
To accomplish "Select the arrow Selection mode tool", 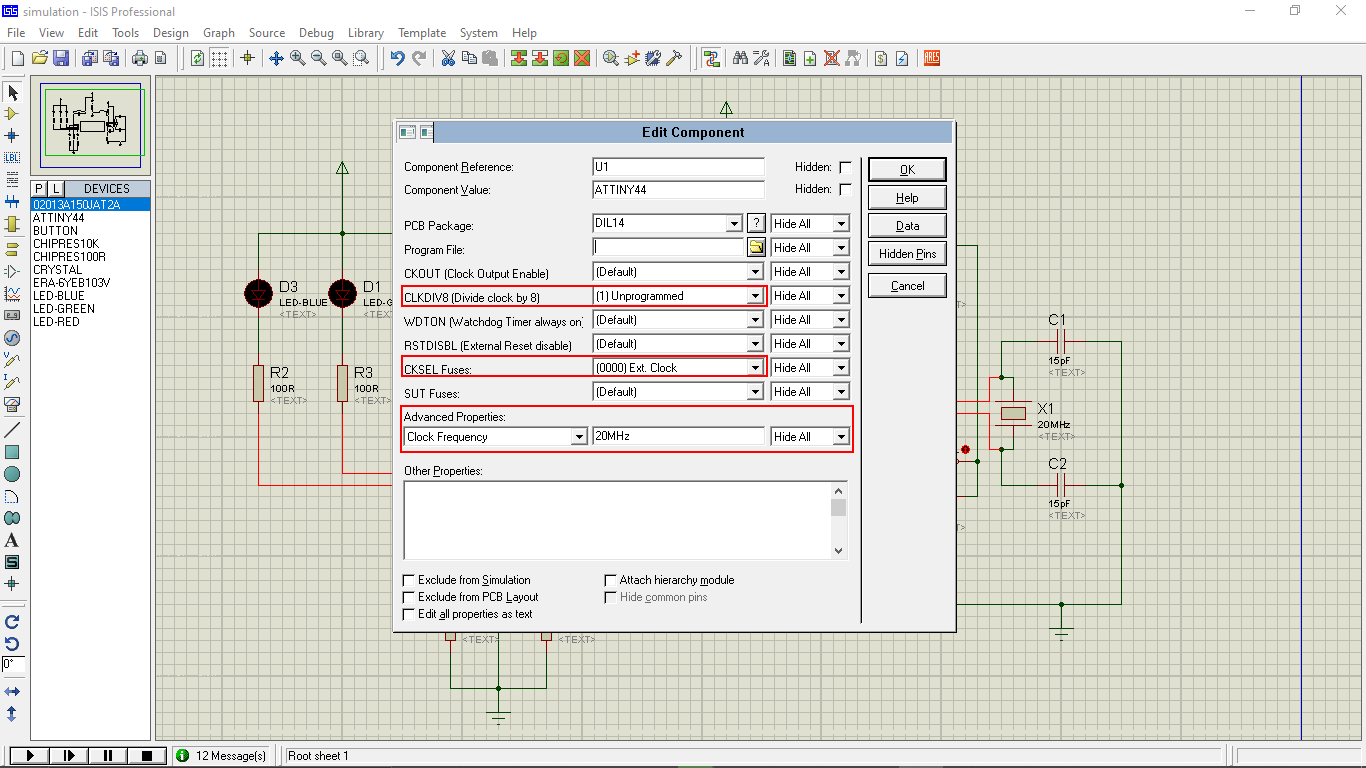I will [12, 92].
